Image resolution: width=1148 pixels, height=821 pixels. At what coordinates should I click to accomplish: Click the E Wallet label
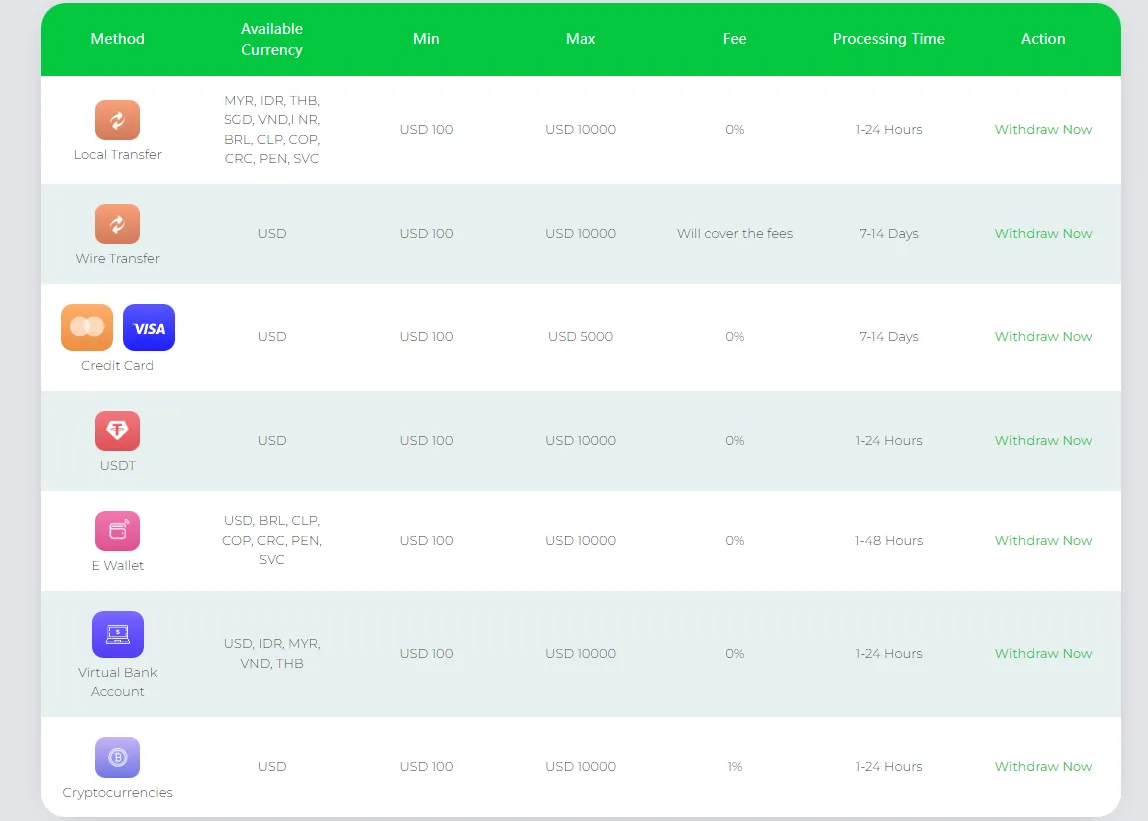117,565
